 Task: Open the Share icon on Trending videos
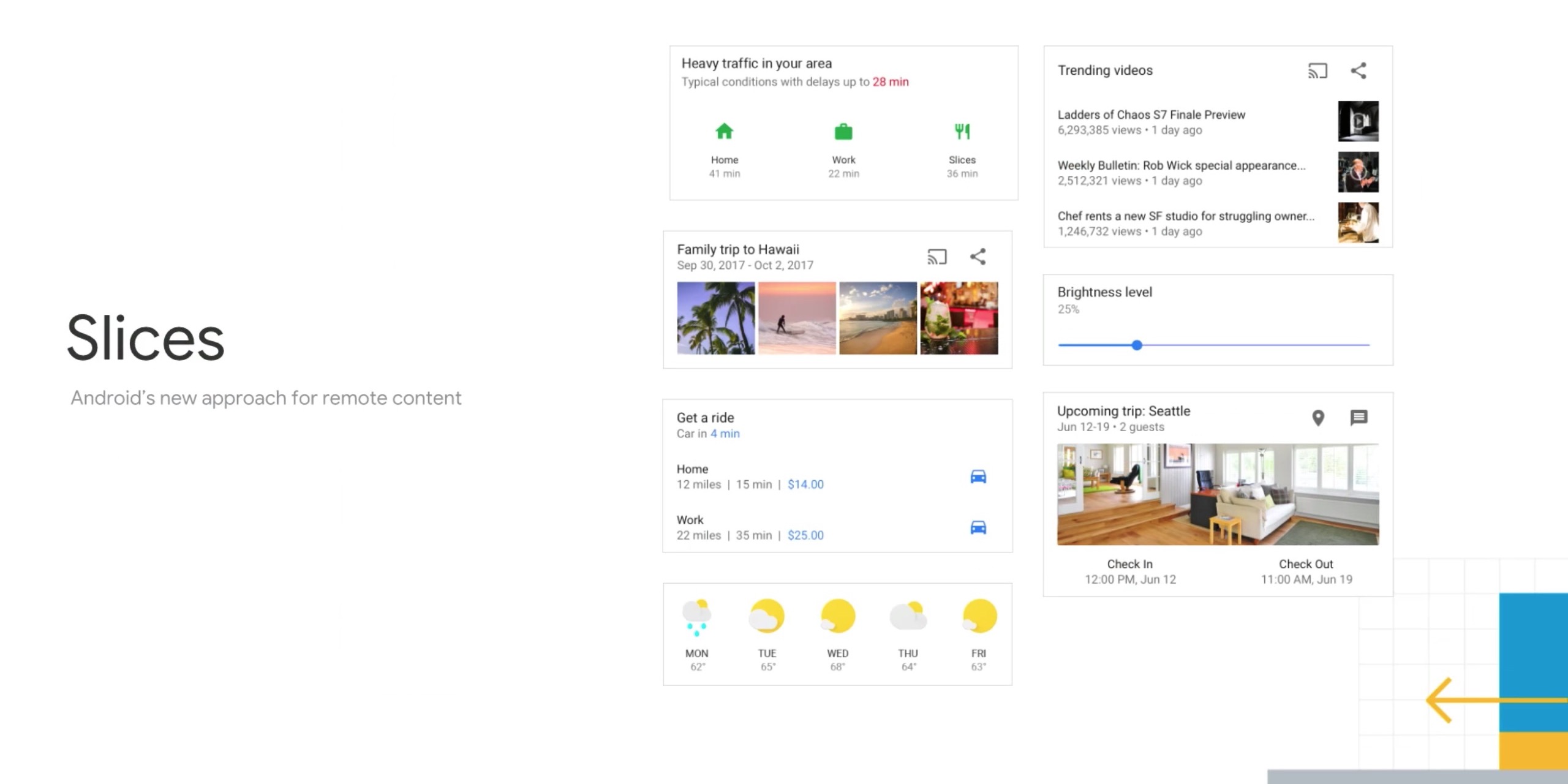tap(1360, 71)
